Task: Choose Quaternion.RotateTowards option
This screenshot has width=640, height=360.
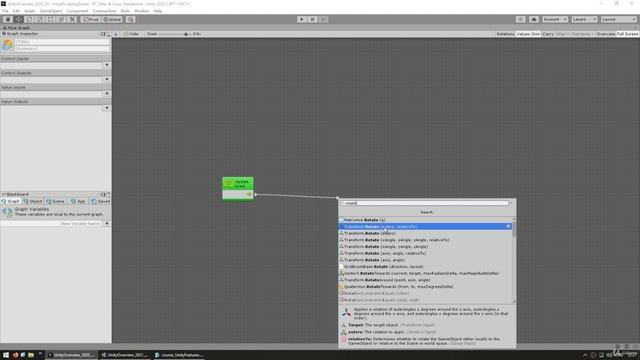Action: tap(424, 287)
